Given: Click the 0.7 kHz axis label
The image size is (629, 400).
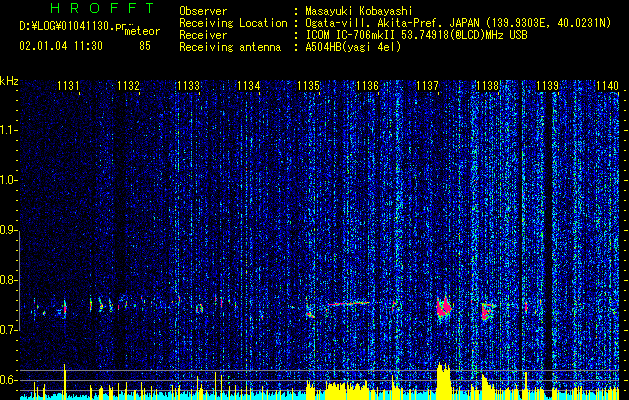Looking at the screenshot, I should pyautogui.click(x=9, y=330).
